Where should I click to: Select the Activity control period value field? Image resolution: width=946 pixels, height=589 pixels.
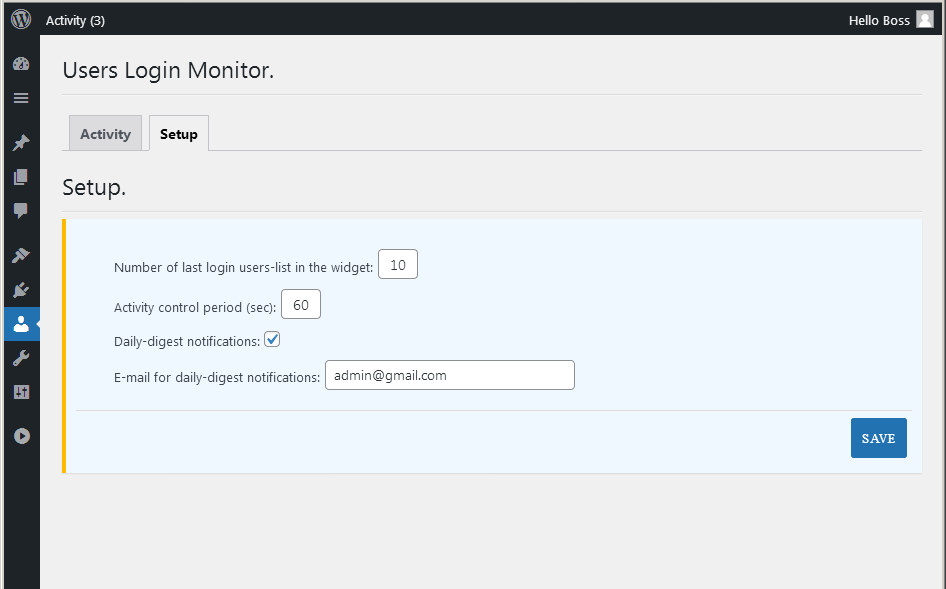[300, 304]
